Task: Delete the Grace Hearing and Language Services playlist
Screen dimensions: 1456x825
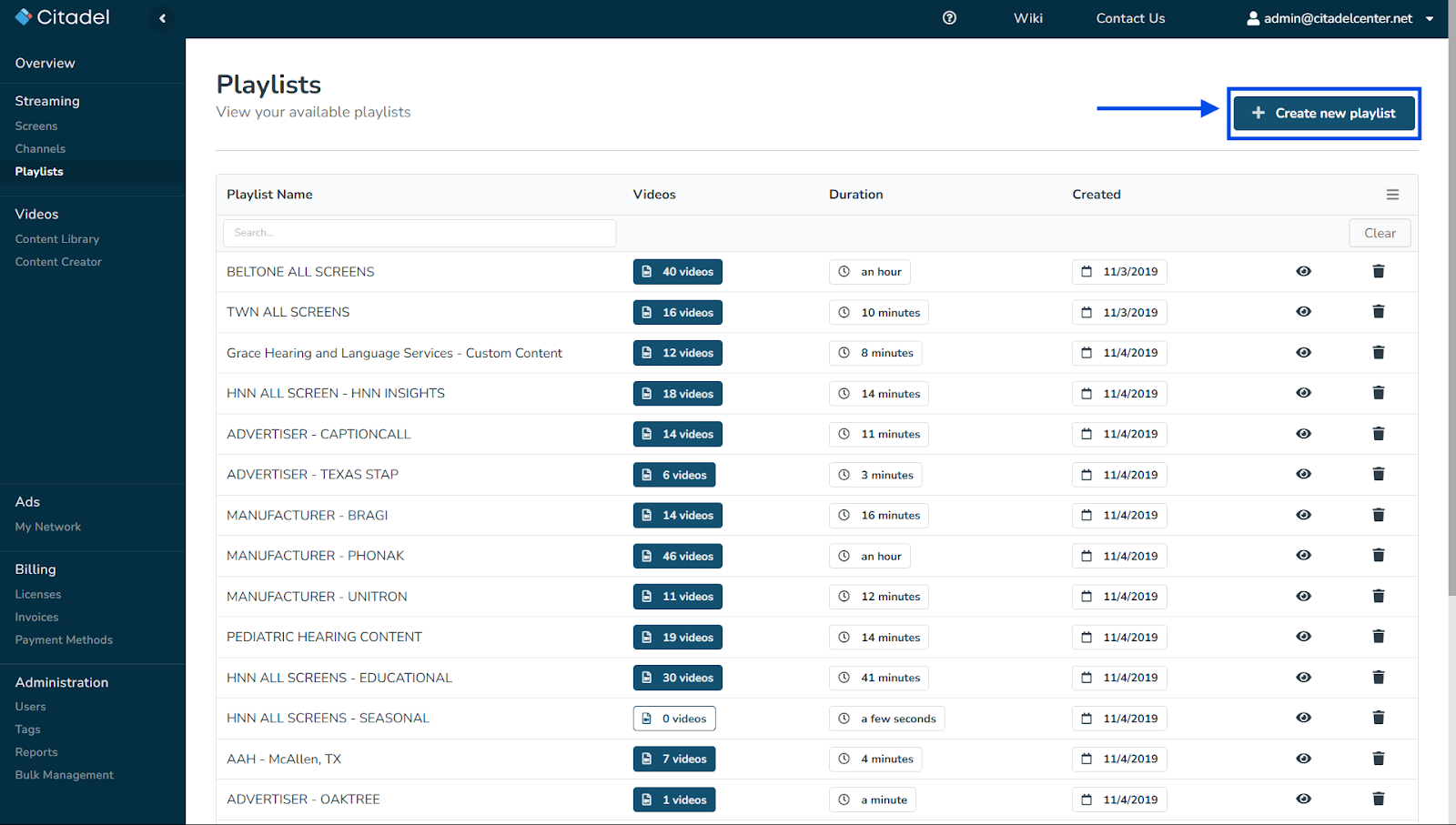Action: (1379, 353)
